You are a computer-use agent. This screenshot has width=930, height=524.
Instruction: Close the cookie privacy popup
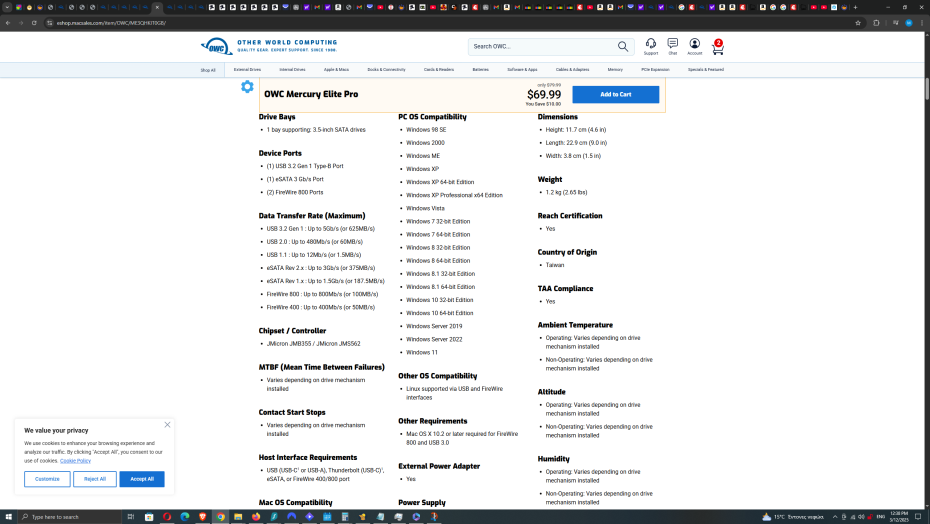(167, 425)
